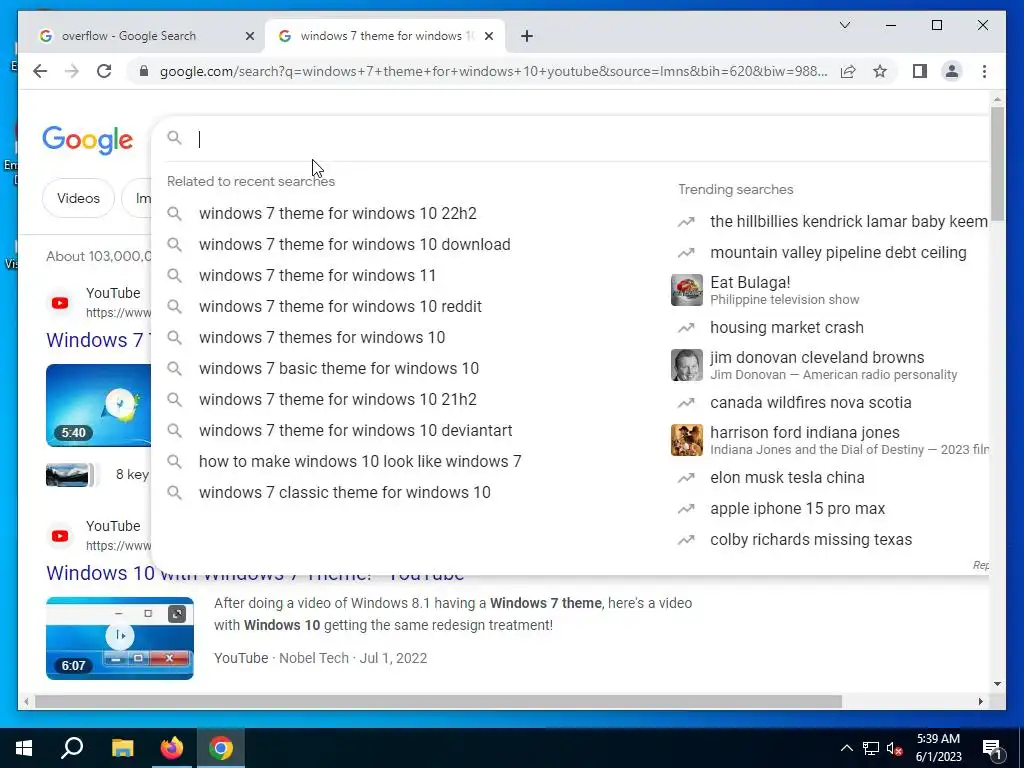
Task: Select the Videos filter chip
Action: [78, 198]
